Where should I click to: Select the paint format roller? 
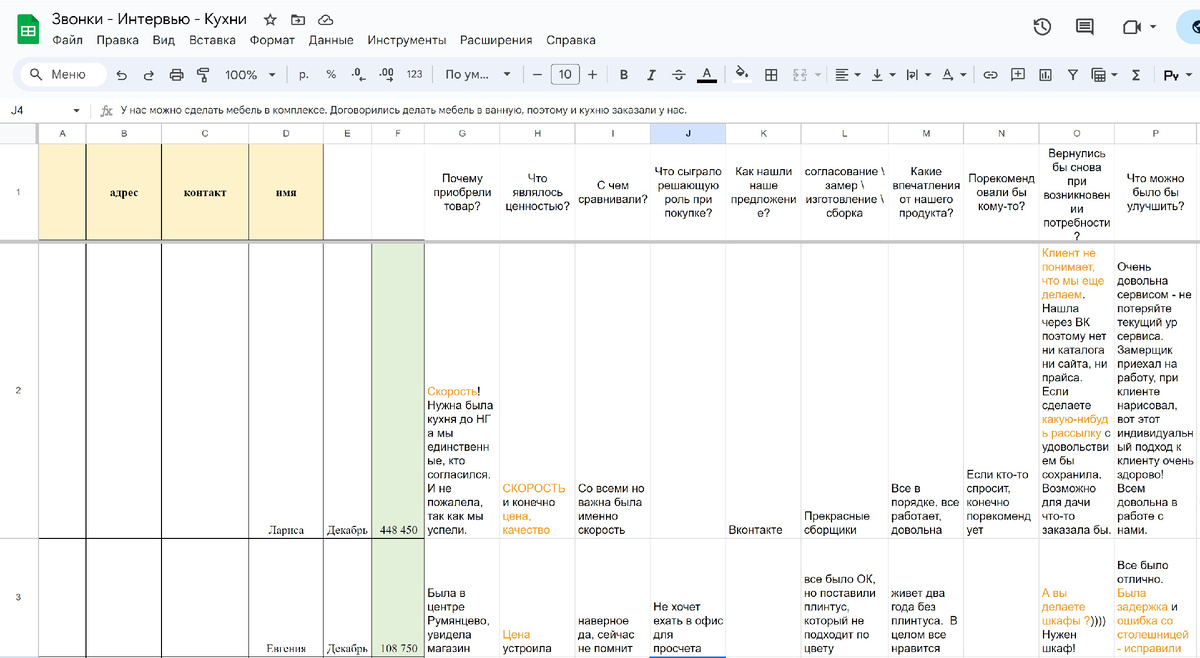(204, 75)
